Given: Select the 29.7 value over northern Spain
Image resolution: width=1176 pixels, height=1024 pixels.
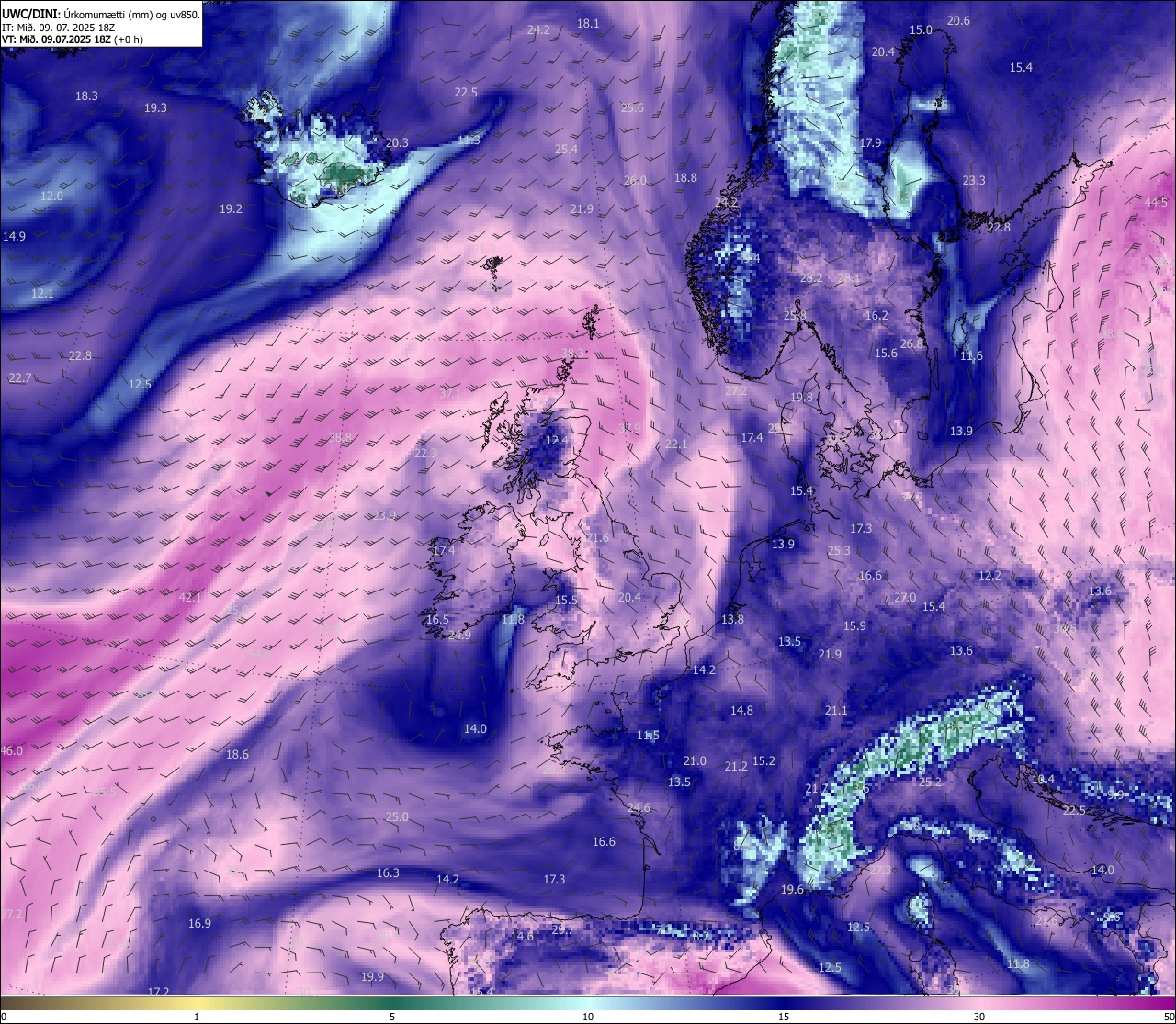Looking at the screenshot, I should (561, 930).
